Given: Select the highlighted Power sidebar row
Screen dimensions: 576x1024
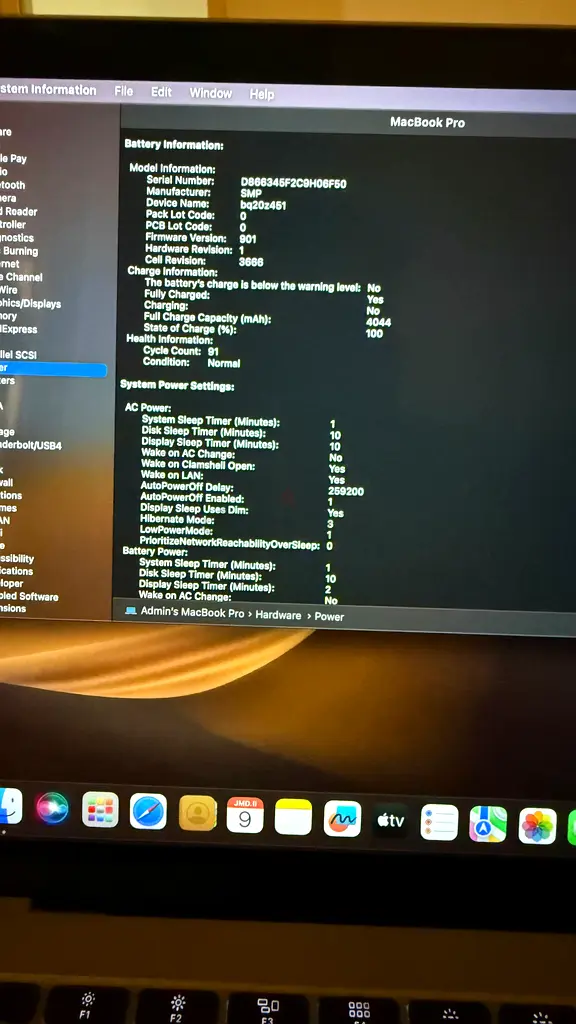Looking at the screenshot, I should pyautogui.click(x=53, y=369).
